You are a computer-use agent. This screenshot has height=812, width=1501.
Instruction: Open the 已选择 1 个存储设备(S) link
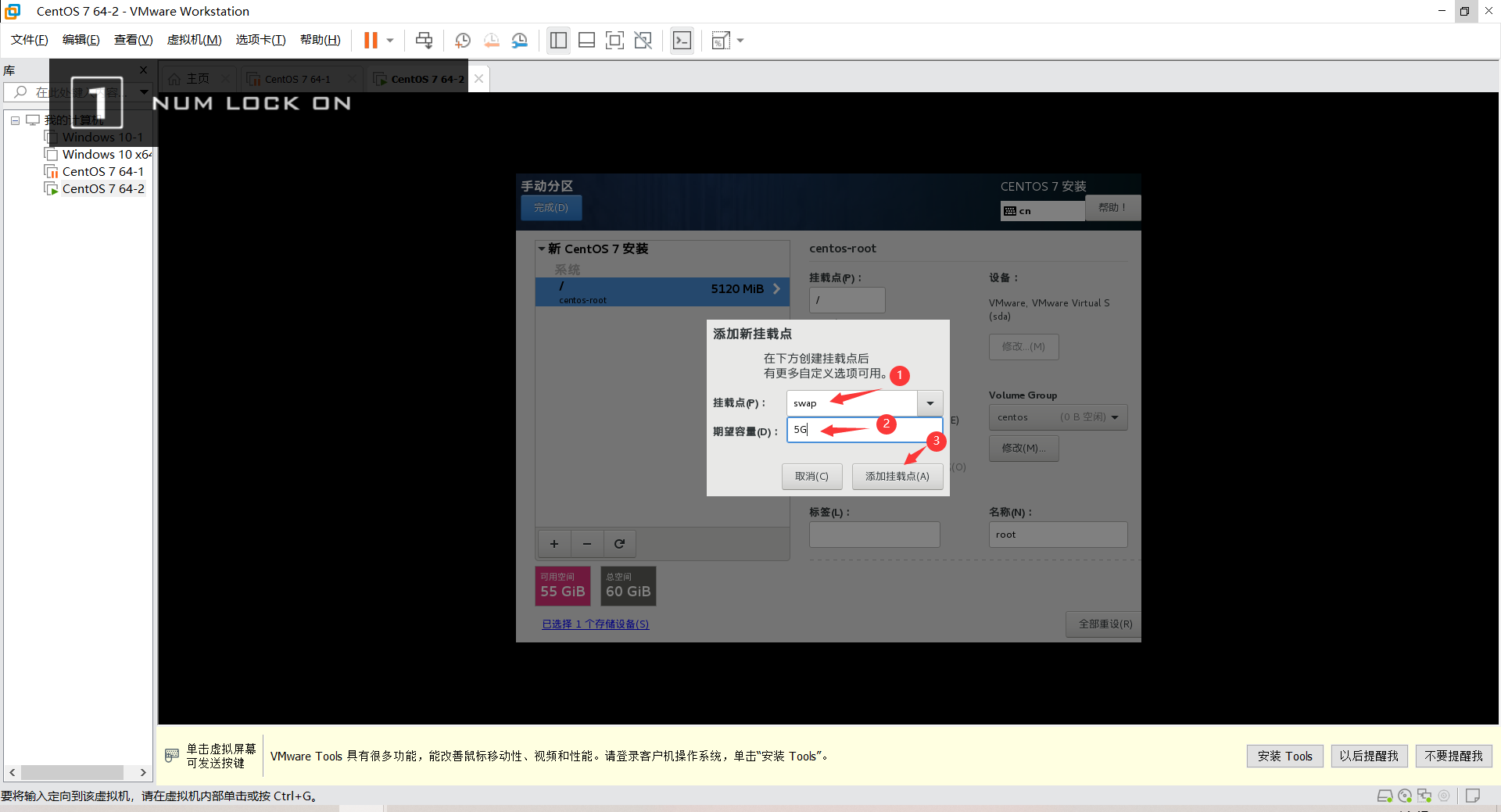tap(596, 624)
